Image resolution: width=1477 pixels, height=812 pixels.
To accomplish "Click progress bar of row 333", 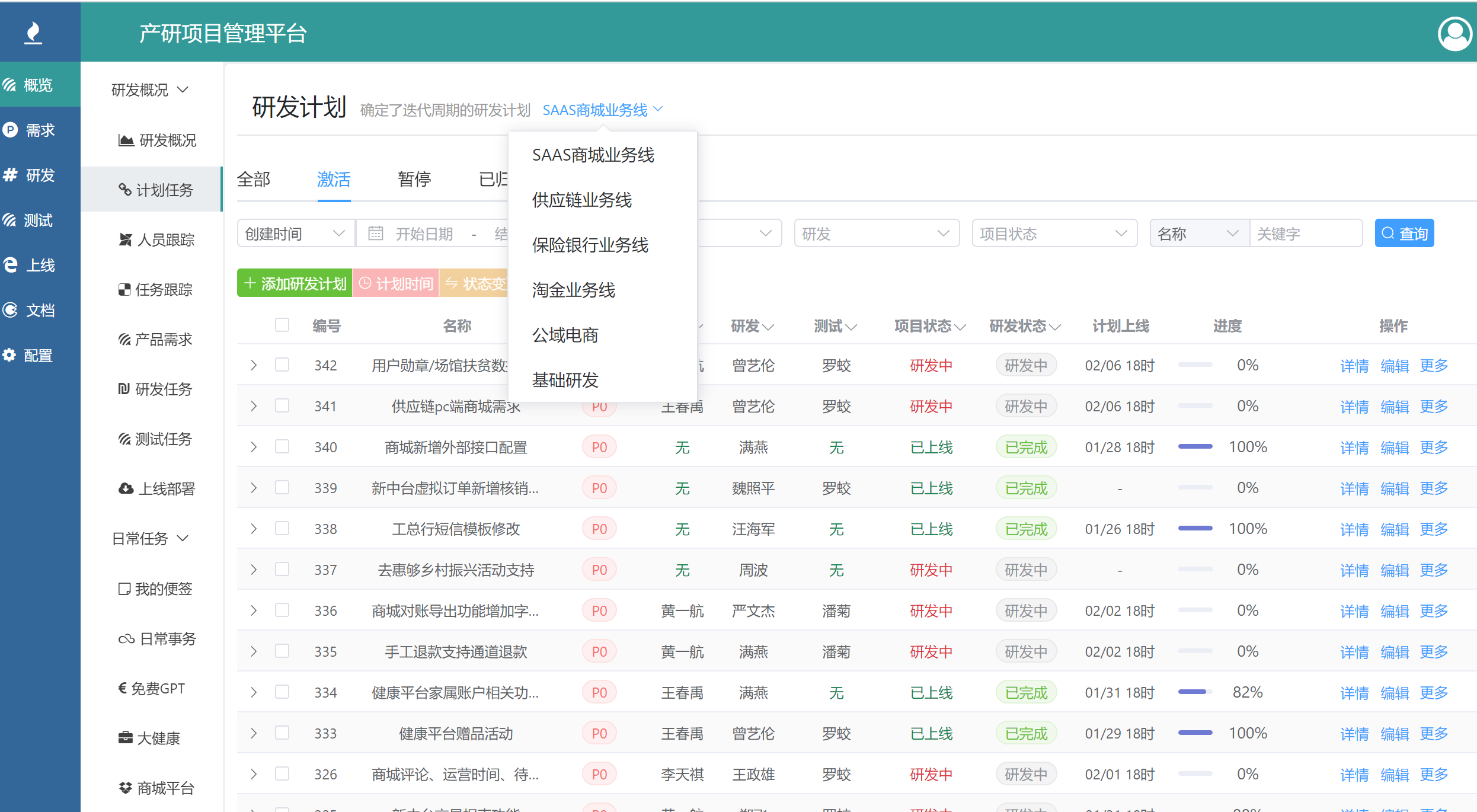I will pos(1195,733).
